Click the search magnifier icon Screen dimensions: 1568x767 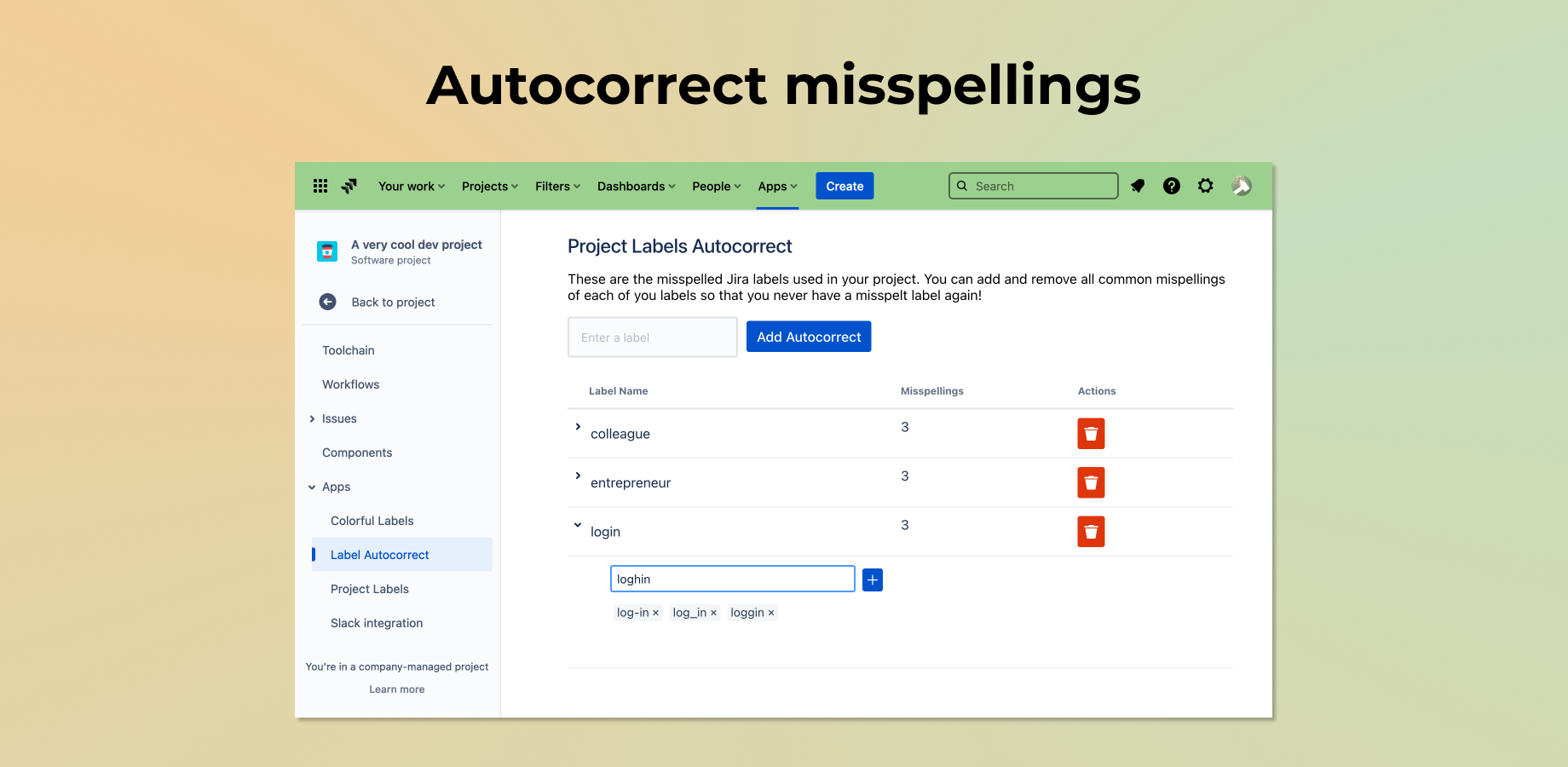[x=962, y=186]
